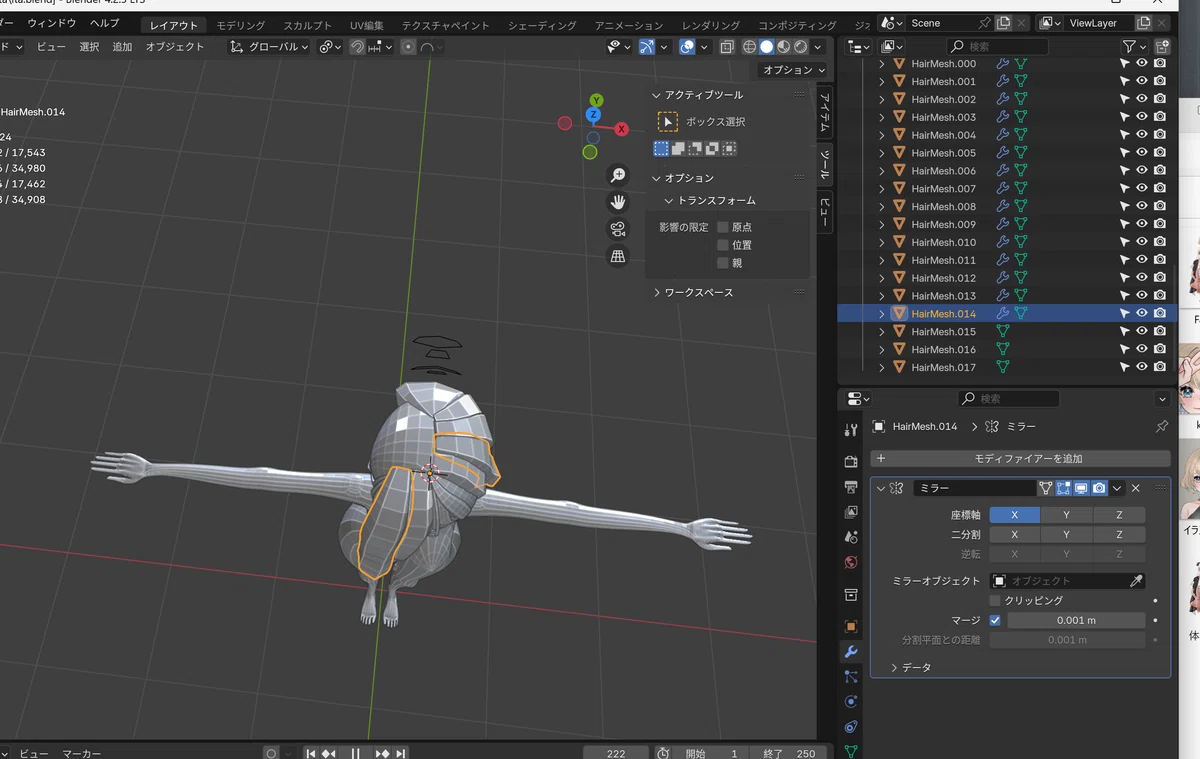
Task: Switch to rendered viewport shading
Action: coord(801,47)
